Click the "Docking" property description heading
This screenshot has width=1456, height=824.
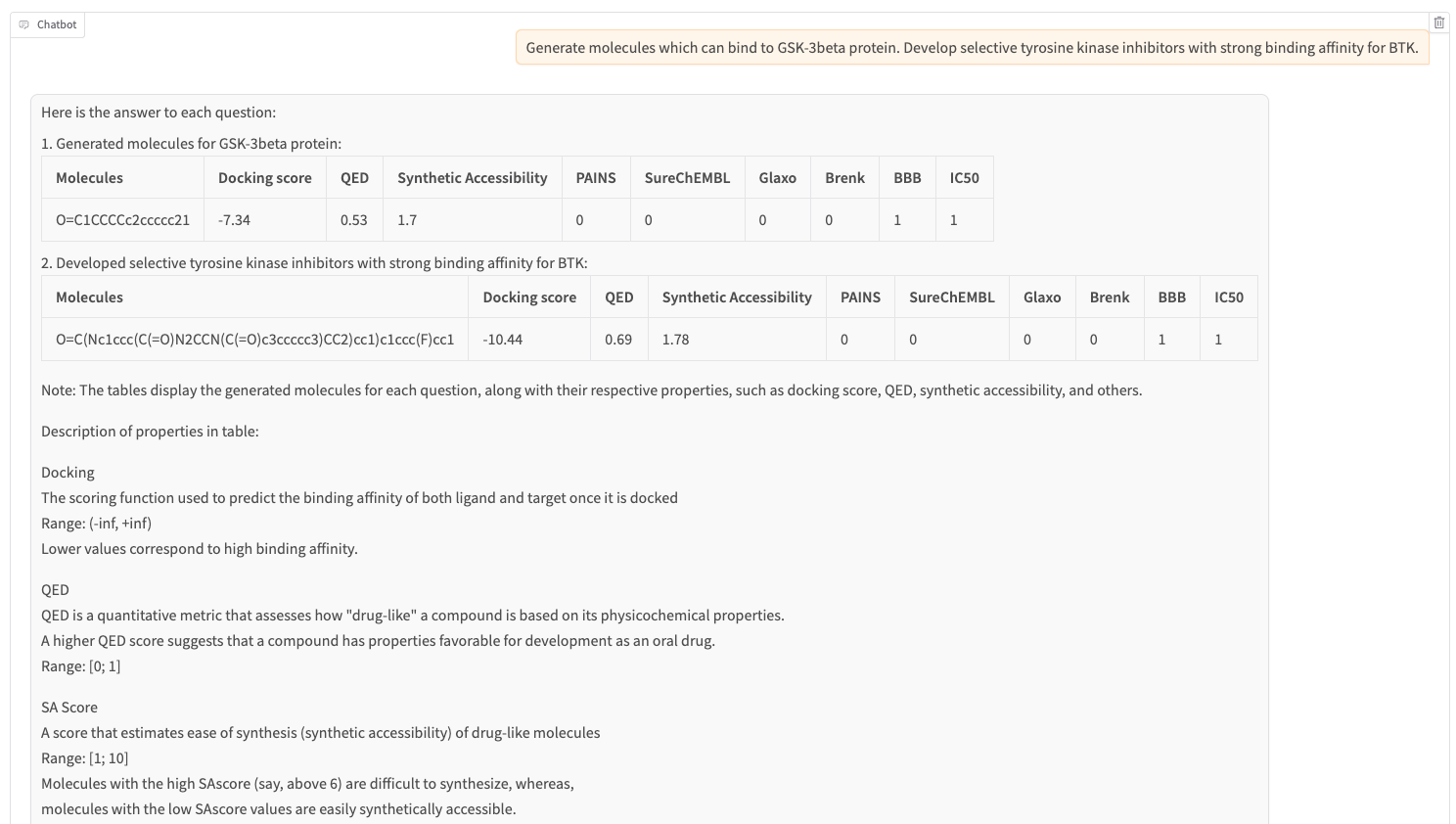(x=68, y=473)
